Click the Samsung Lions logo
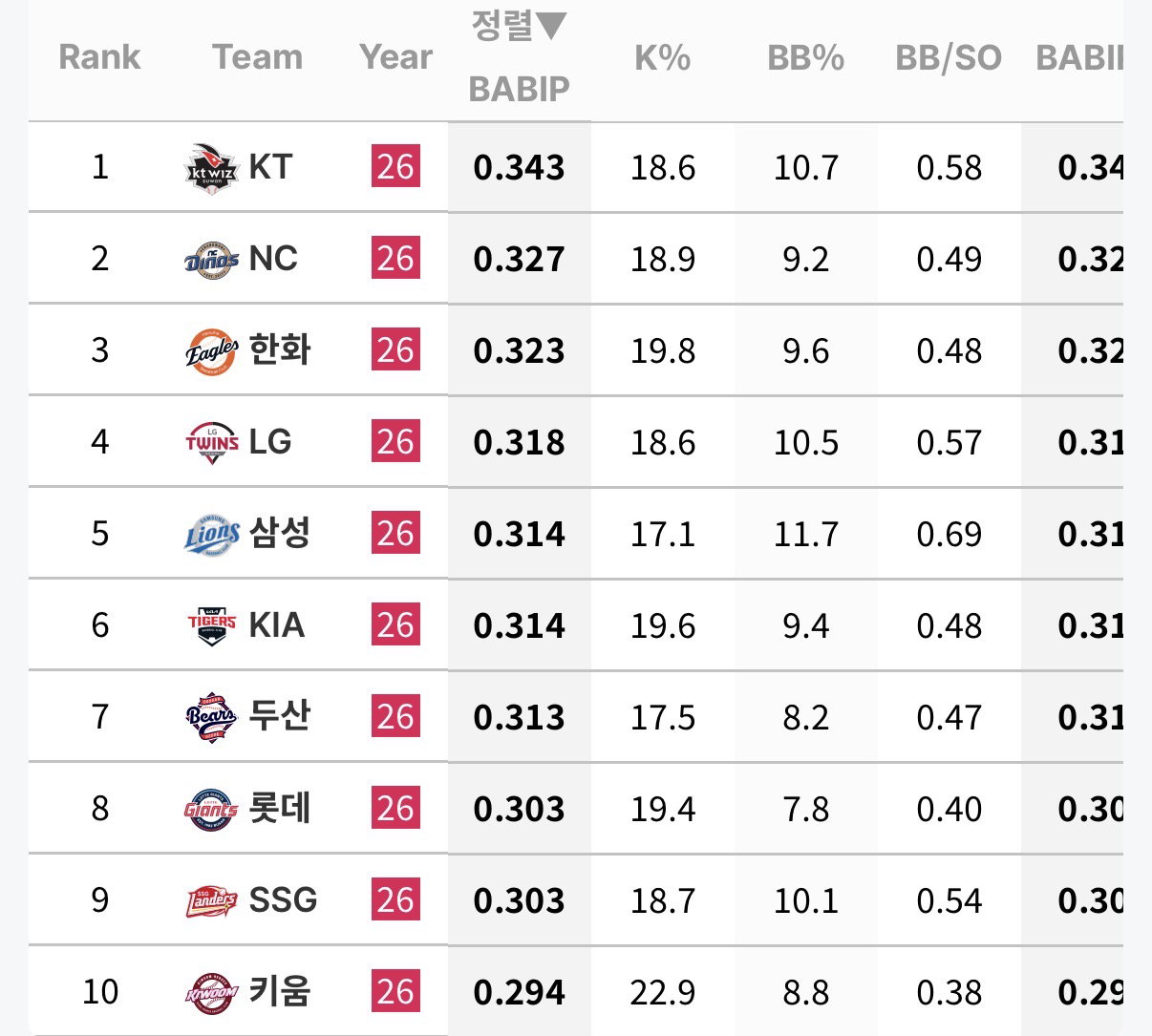This screenshot has width=1152, height=1036. click(x=211, y=535)
